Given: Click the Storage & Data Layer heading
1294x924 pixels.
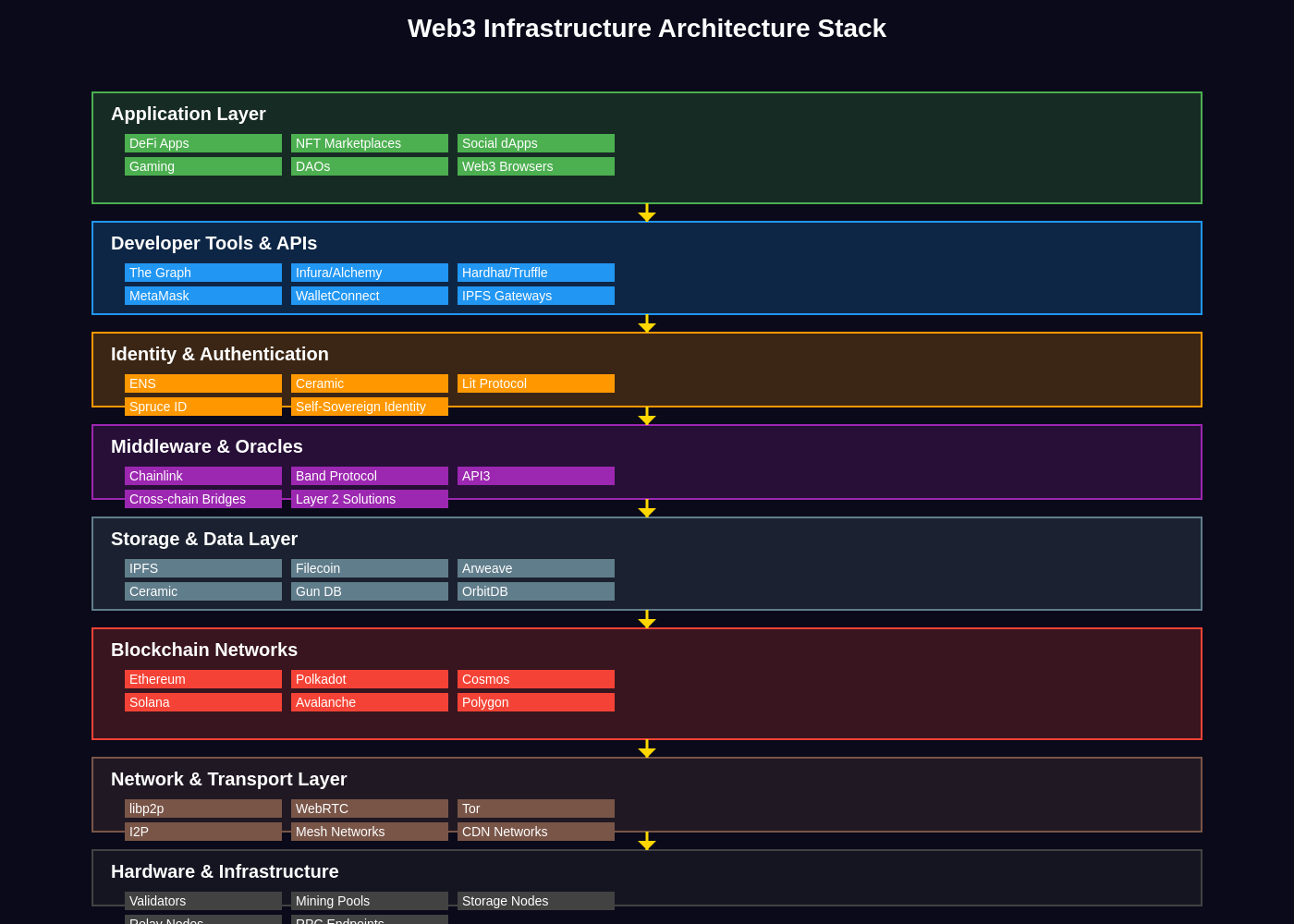Looking at the screenshot, I should coord(204,539).
